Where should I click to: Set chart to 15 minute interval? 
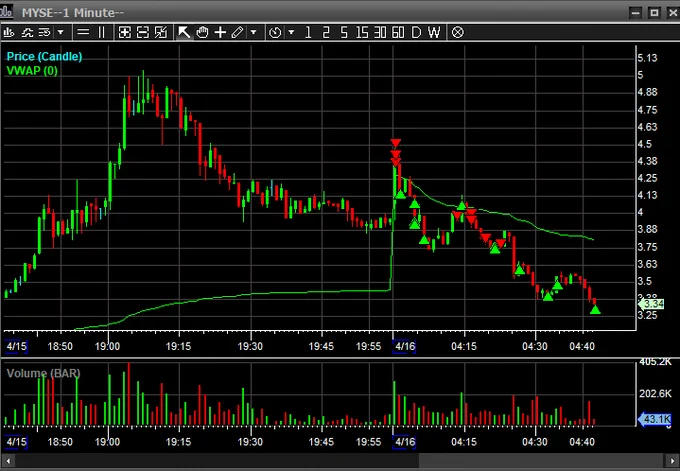(362, 33)
